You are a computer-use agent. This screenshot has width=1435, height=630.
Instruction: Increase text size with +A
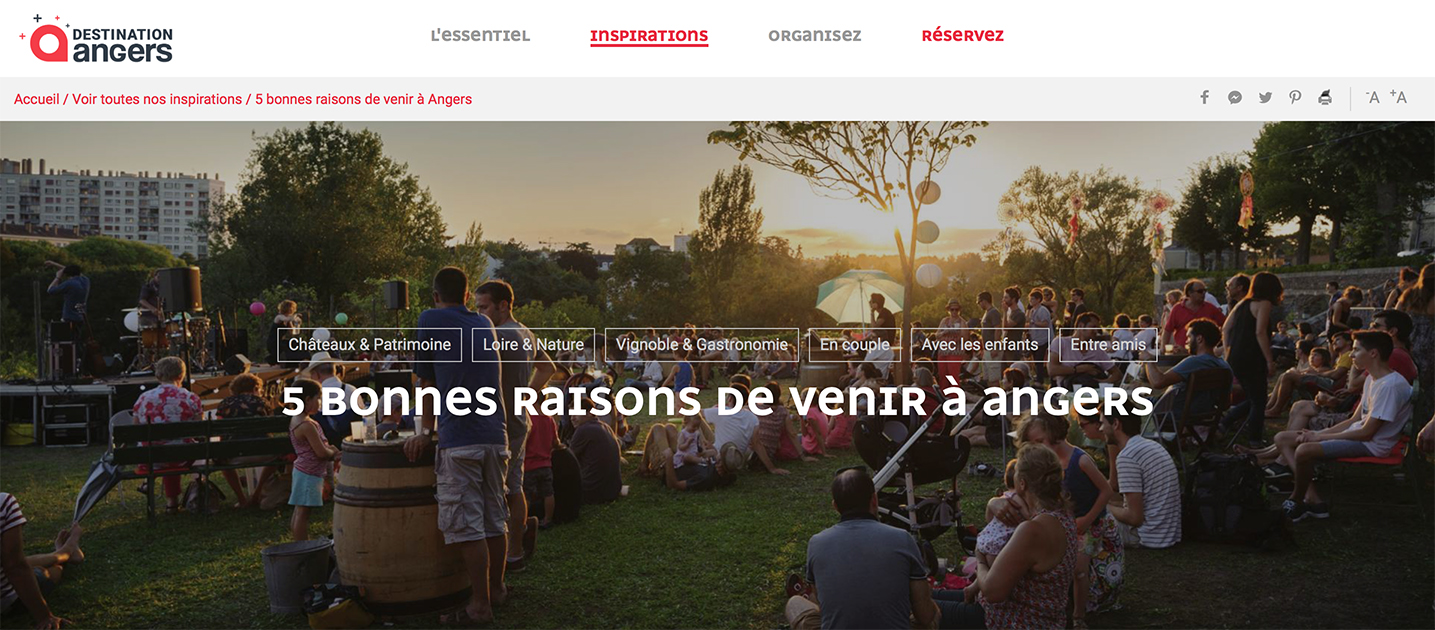(x=1398, y=97)
